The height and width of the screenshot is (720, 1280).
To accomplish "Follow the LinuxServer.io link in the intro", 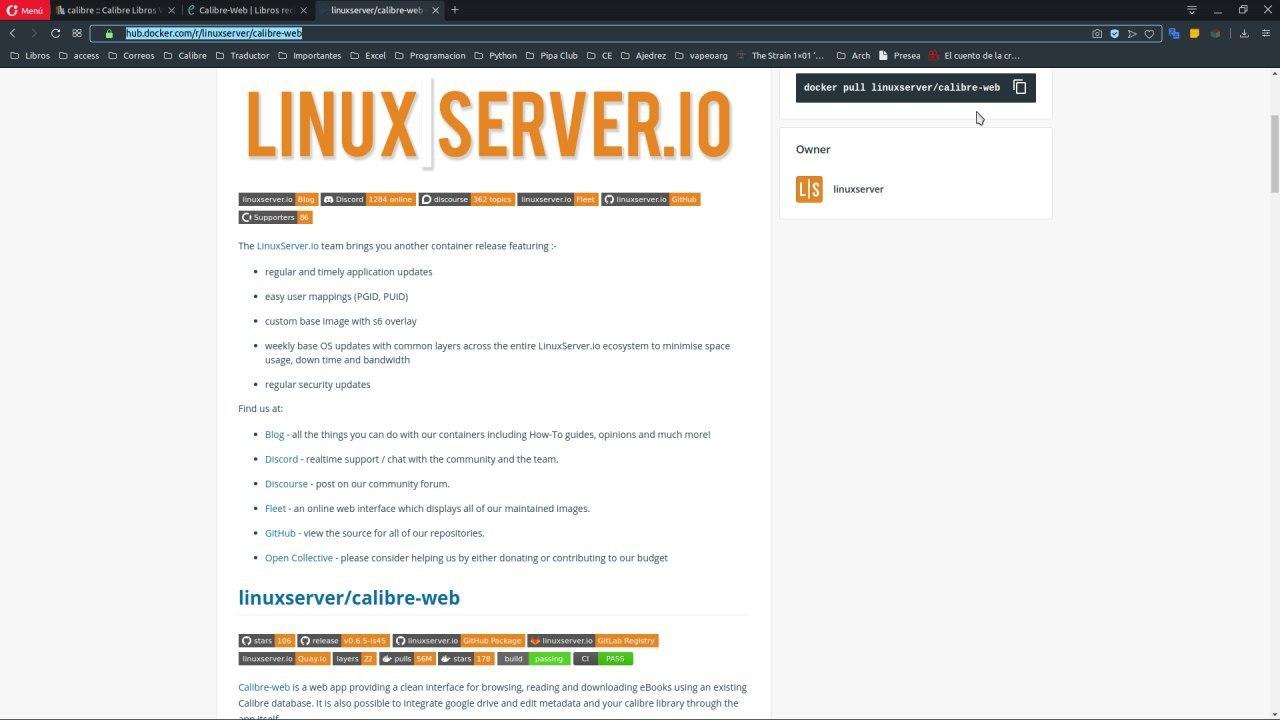I will [288, 246].
